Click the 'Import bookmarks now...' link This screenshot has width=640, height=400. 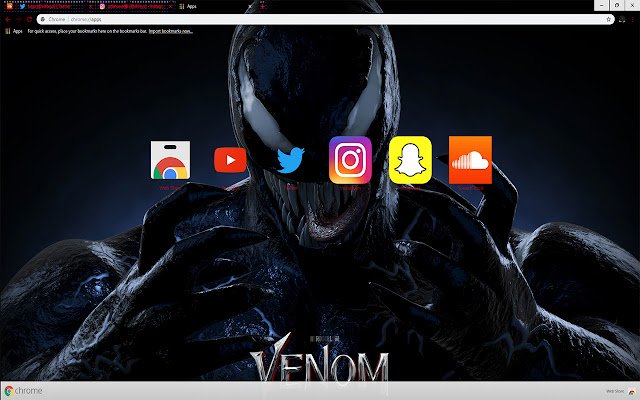pyautogui.click(x=171, y=31)
